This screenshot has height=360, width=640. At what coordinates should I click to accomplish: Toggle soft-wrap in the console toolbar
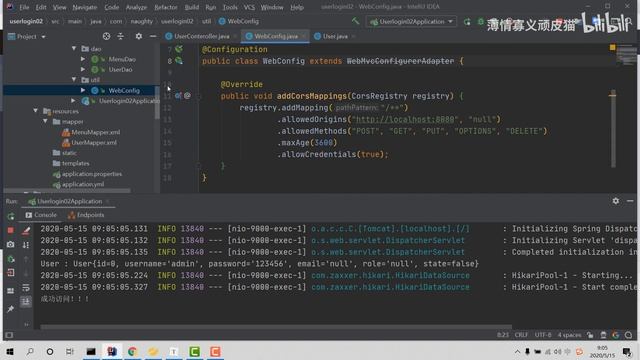click(x=26, y=288)
